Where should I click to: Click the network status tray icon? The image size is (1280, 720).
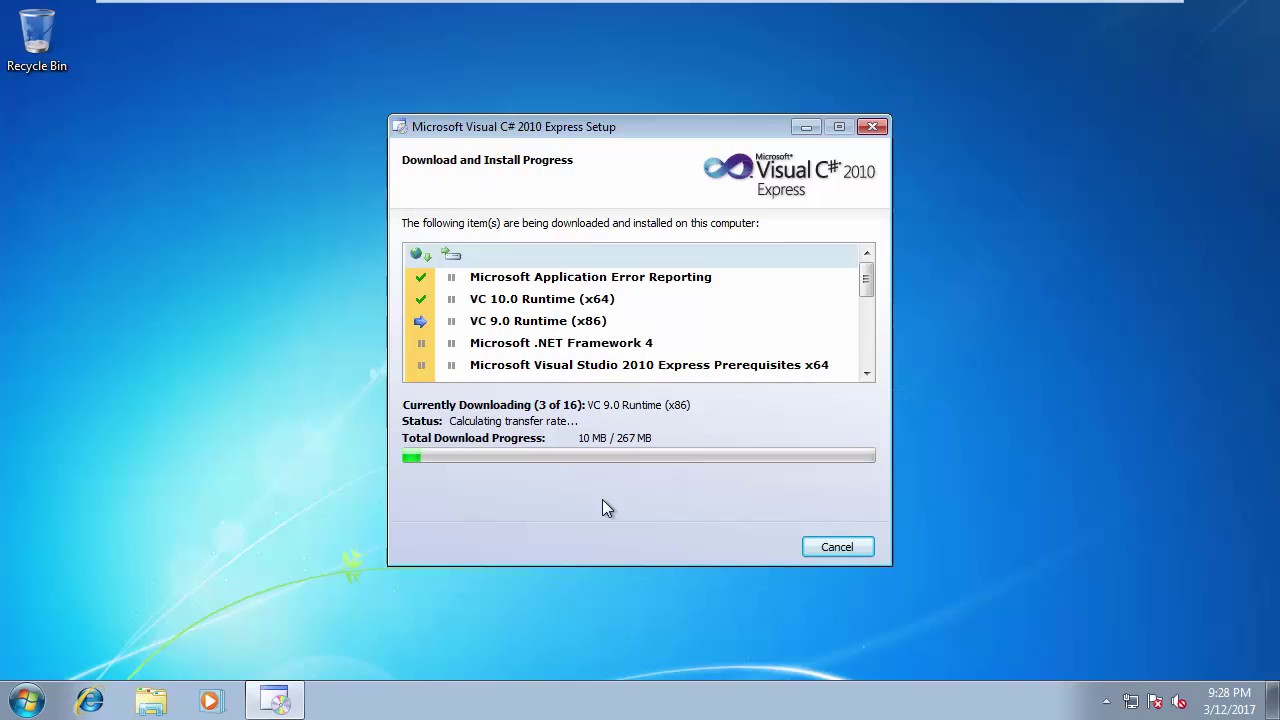(x=1131, y=702)
